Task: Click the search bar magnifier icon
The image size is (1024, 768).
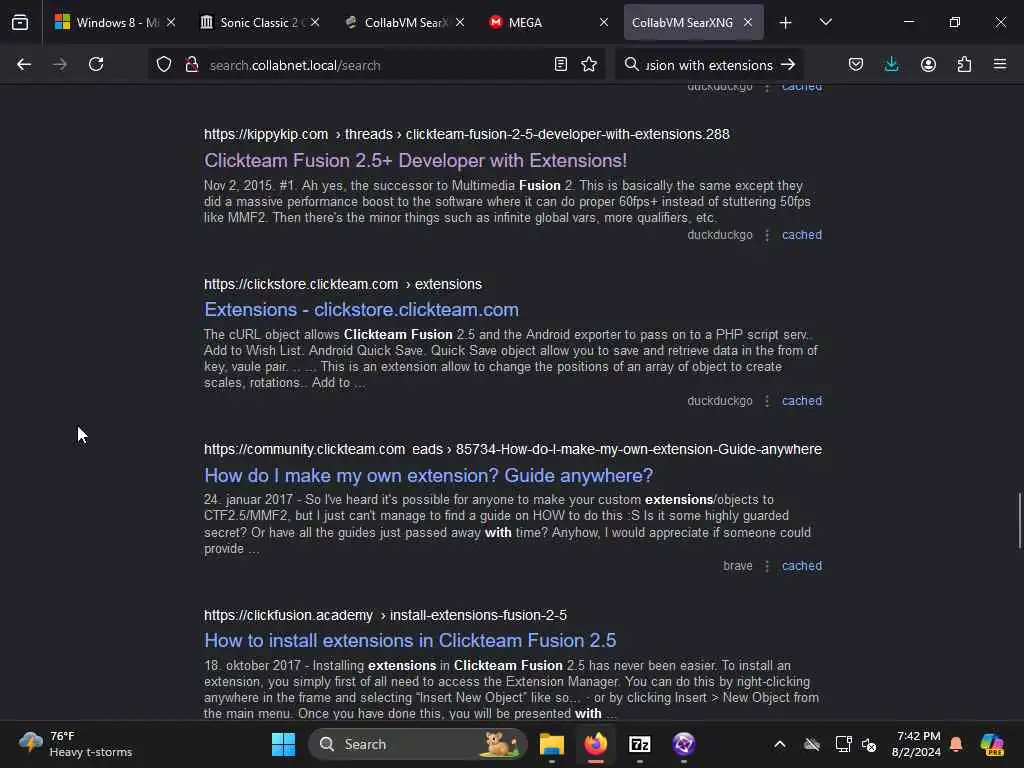Action: (631, 65)
